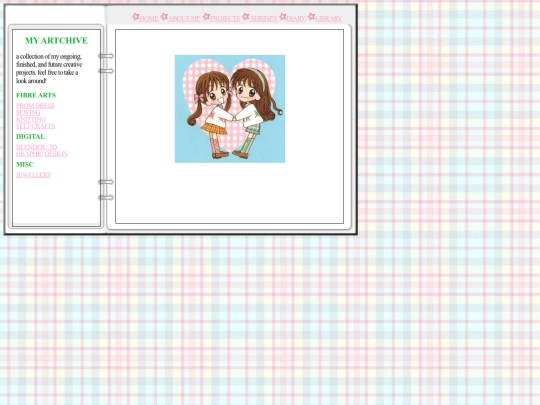Click the star icon before PROJECTS
The width and height of the screenshot is (540, 405).
click(206, 17)
